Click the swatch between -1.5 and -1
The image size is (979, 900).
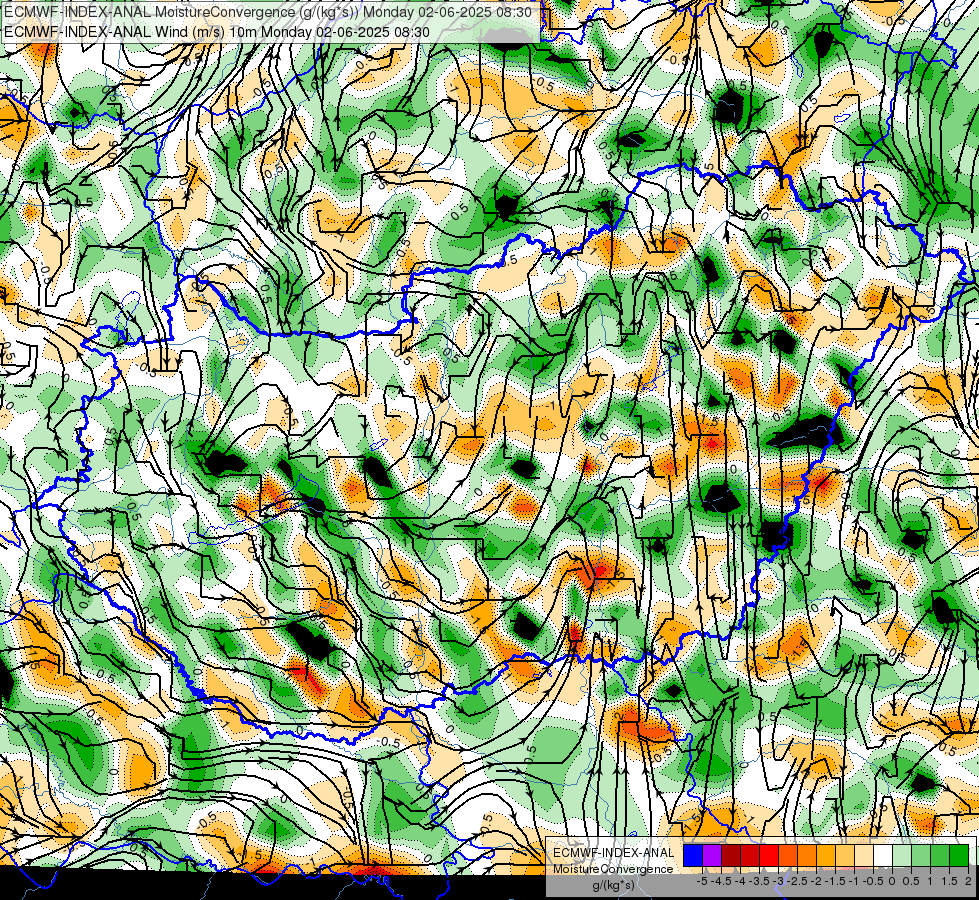click(x=845, y=855)
